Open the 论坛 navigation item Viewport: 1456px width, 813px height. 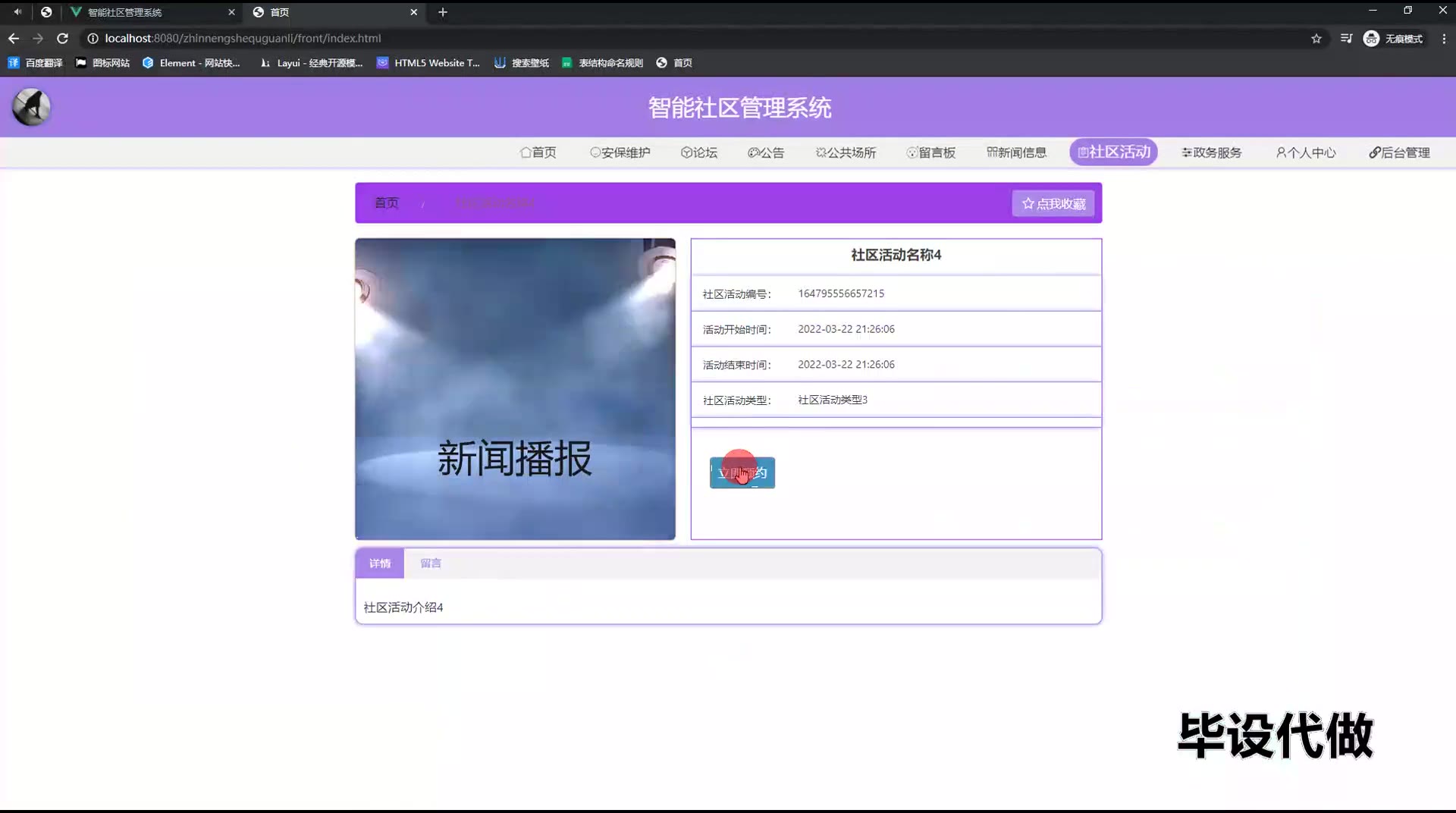(698, 152)
